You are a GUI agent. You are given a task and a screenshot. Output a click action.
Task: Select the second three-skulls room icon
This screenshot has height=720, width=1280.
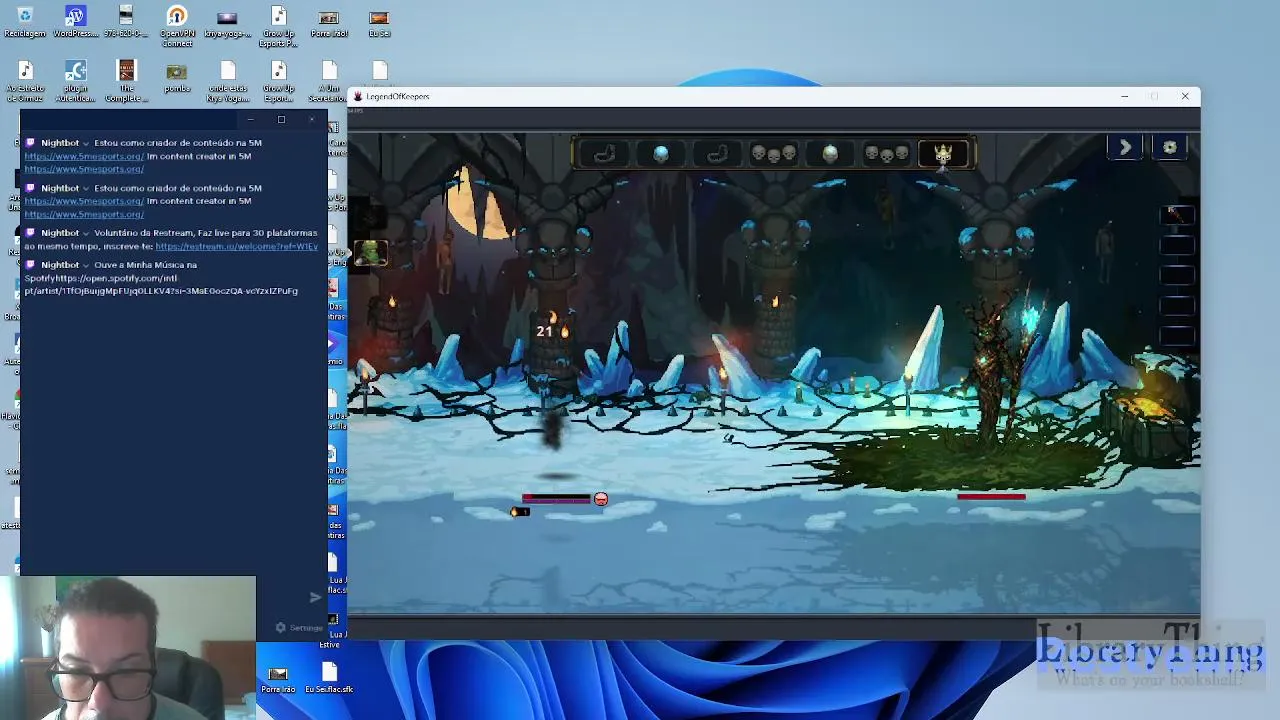tap(886, 154)
